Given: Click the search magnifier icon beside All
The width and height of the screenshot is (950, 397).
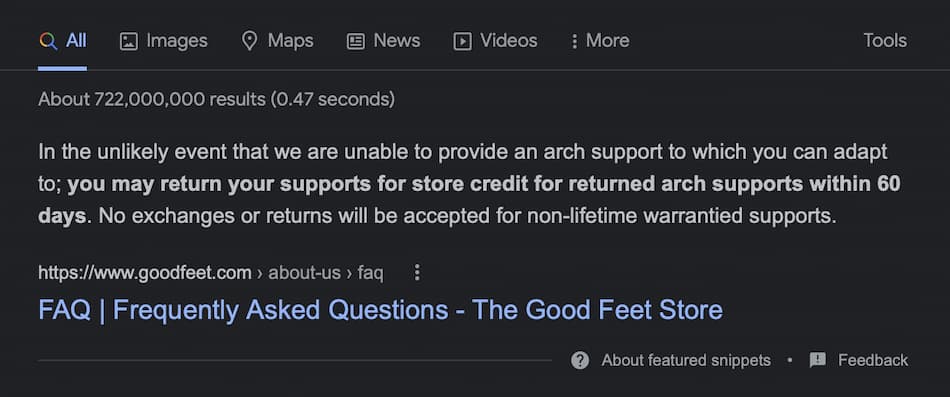Looking at the screenshot, I should (x=48, y=41).
